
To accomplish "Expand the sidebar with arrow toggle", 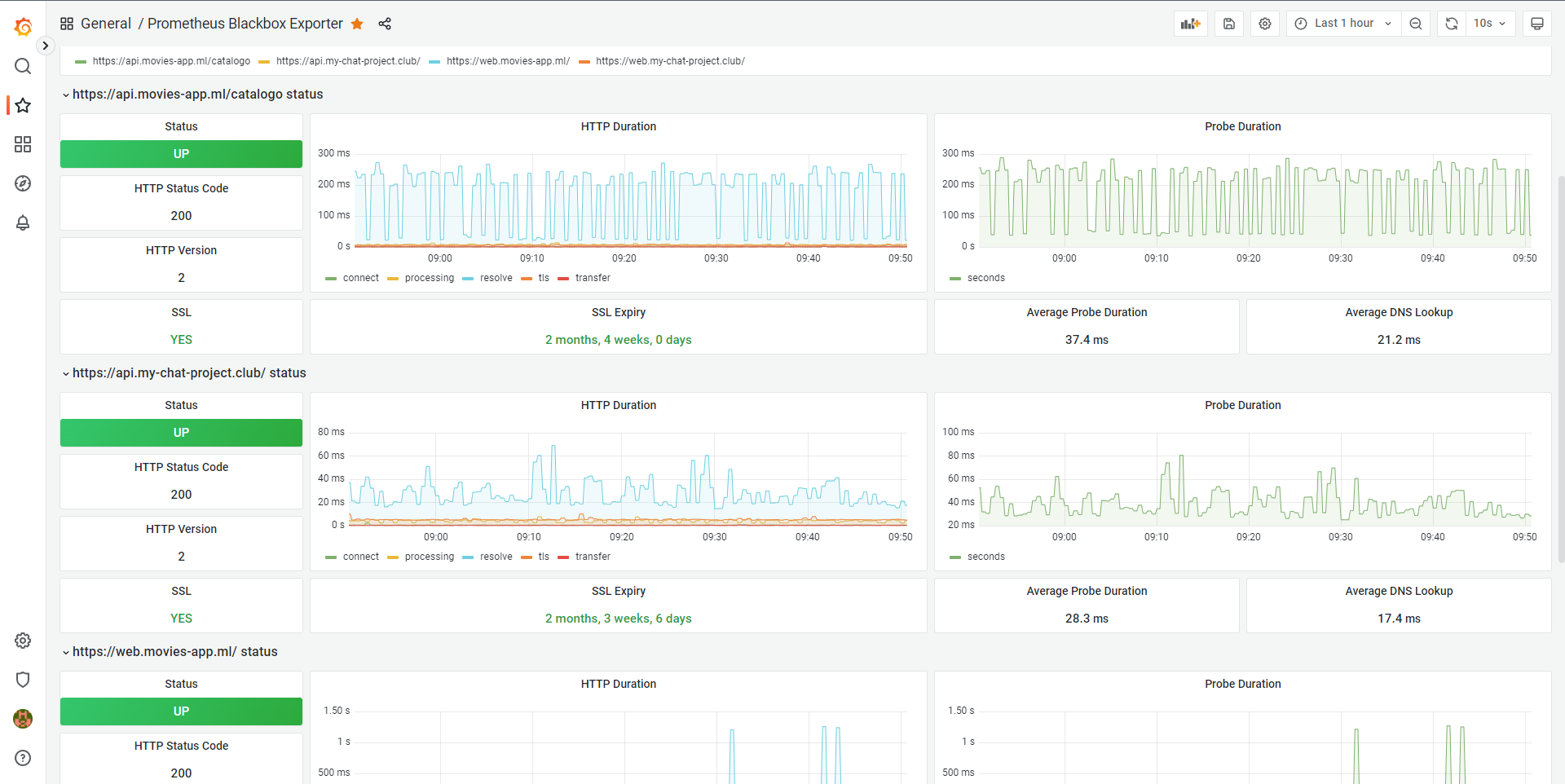I will click(46, 46).
